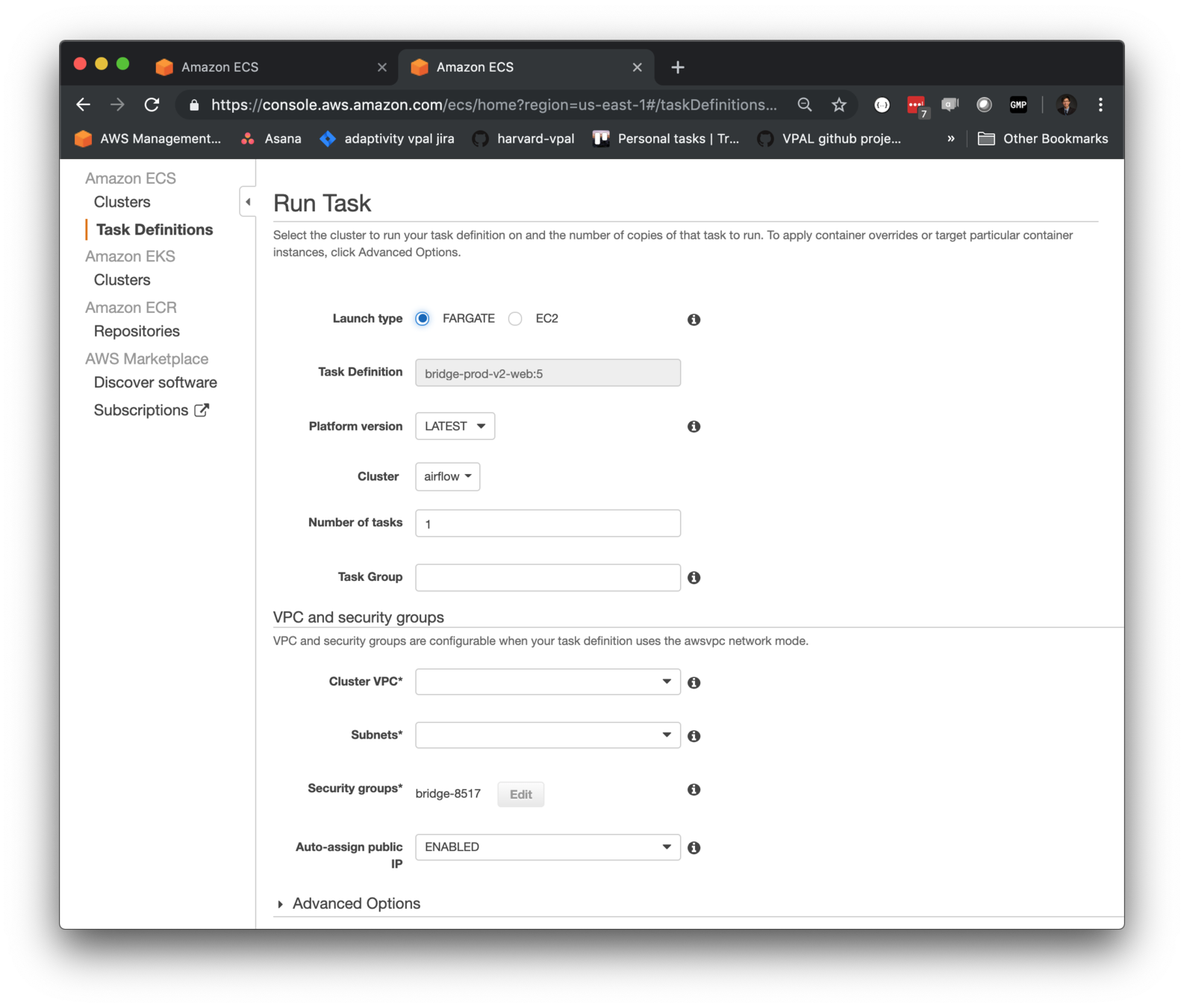Open Task Definitions in sidebar
The width and height of the screenshot is (1184, 1008).
[x=155, y=230]
